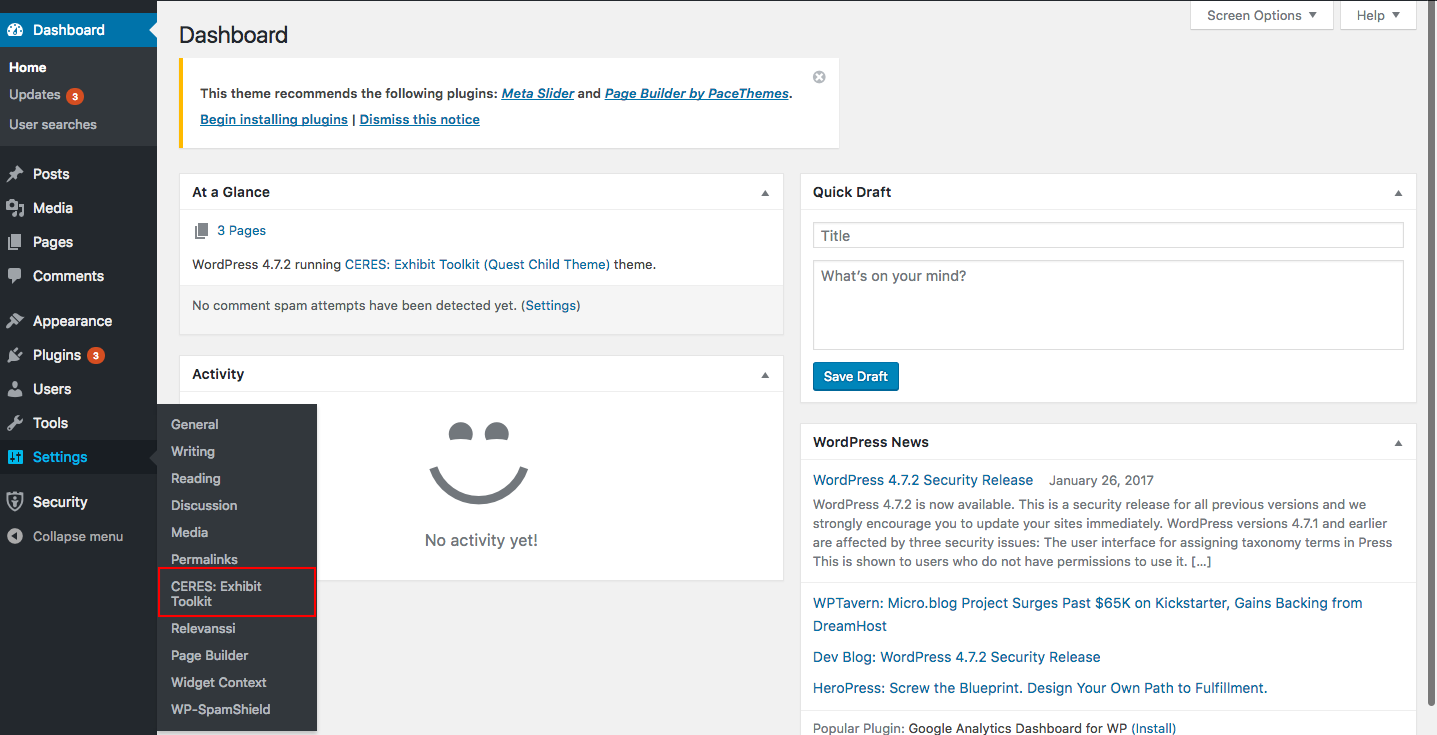Open the 3 Pages link
Viewport: 1437px width, 735px height.
pyautogui.click(x=242, y=230)
